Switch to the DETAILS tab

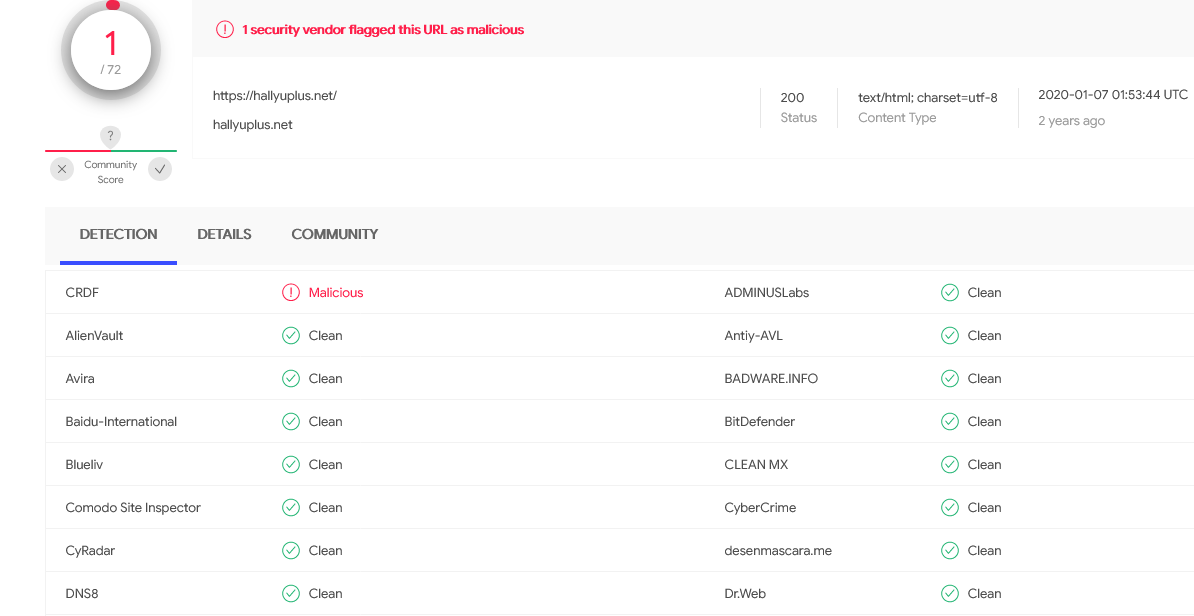[x=224, y=235]
